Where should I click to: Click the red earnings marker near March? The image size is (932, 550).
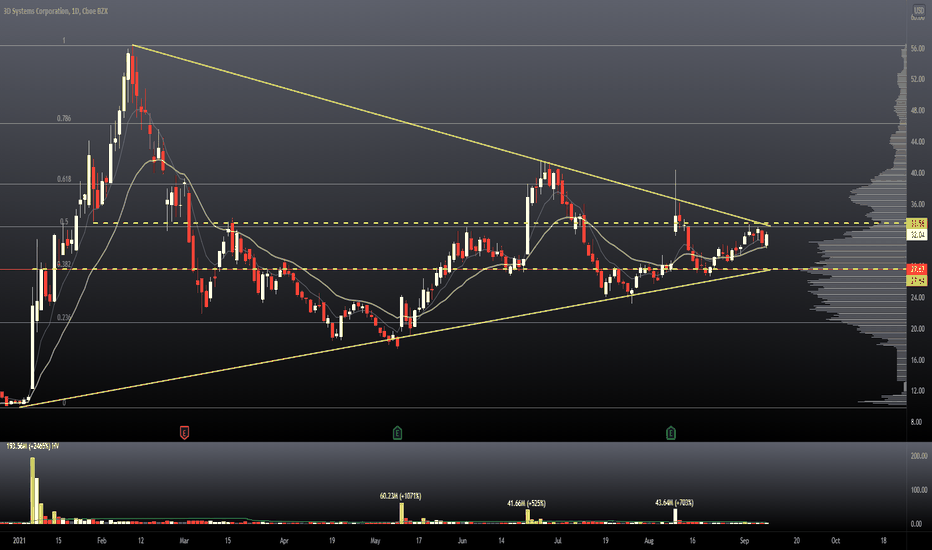click(184, 432)
